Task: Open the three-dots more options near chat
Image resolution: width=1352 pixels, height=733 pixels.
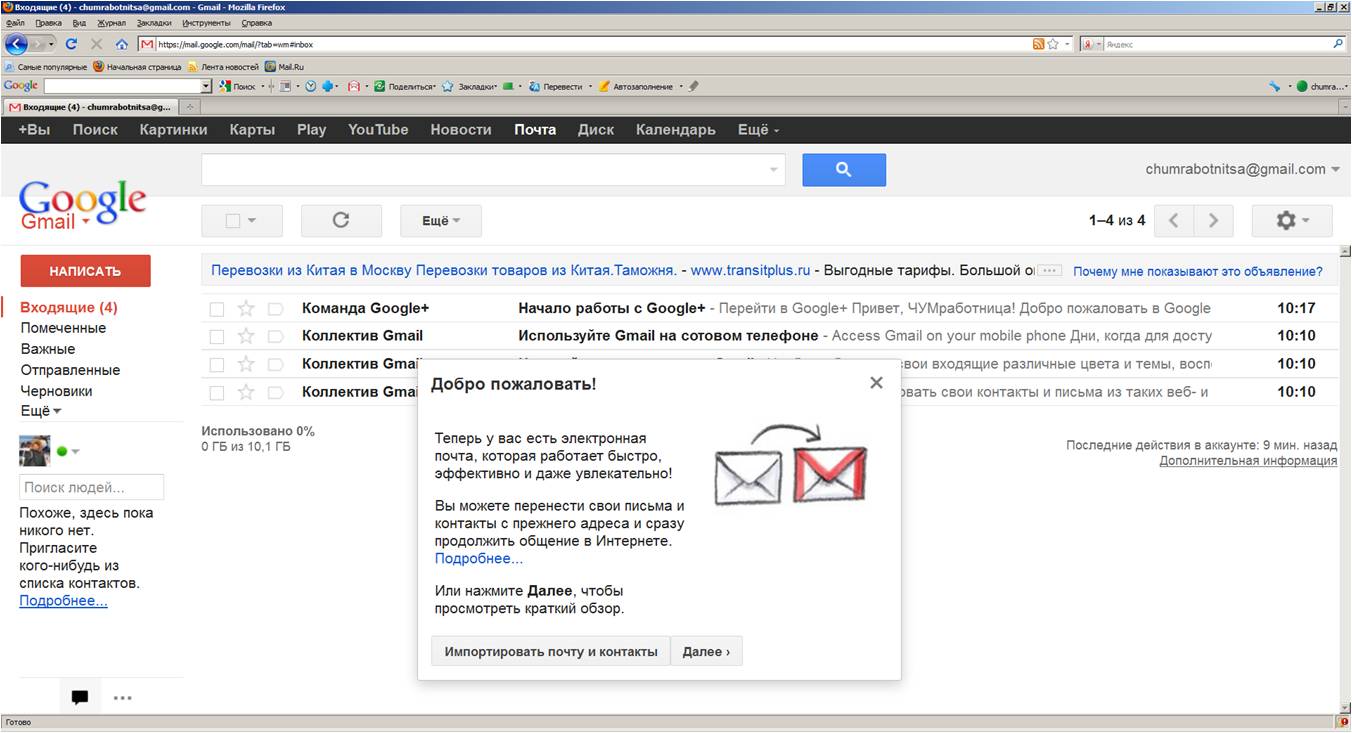Action: (123, 697)
